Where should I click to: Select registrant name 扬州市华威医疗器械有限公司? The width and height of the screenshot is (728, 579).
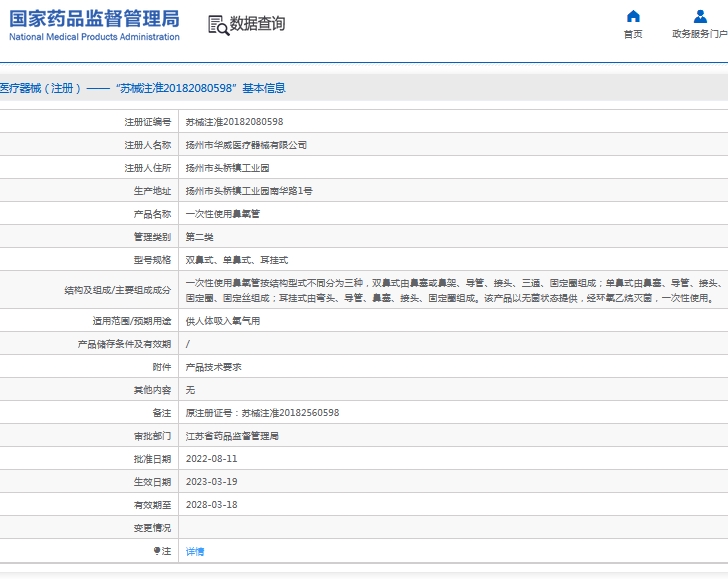[246, 145]
